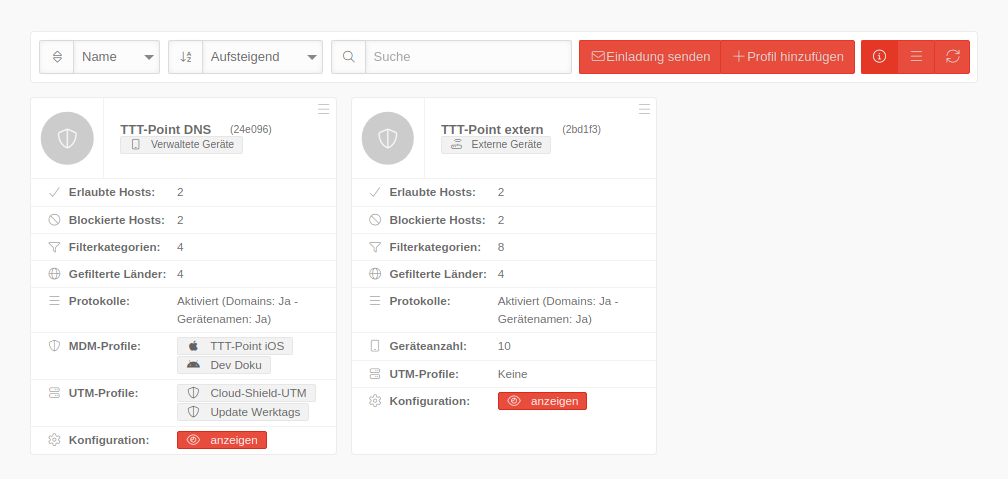Switch to list view using the lines icon
Image resolution: width=1008 pixels, height=479 pixels.
coord(916,57)
